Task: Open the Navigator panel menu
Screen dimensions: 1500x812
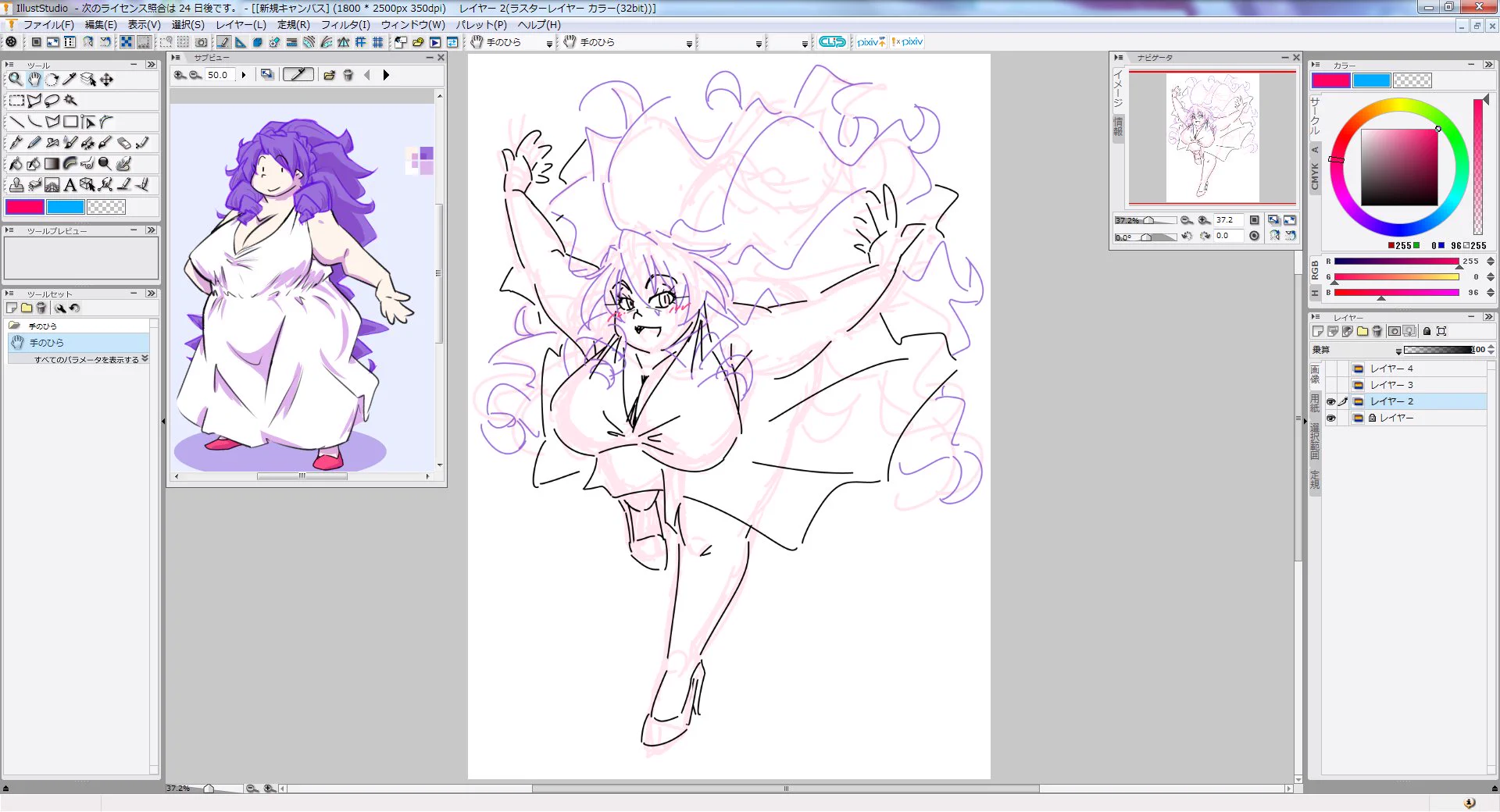Action: [x=1119, y=58]
